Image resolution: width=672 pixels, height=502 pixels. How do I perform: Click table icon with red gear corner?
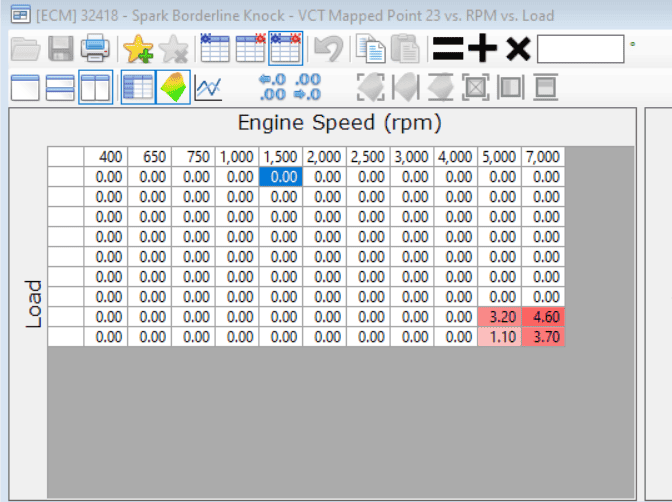(251, 48)
